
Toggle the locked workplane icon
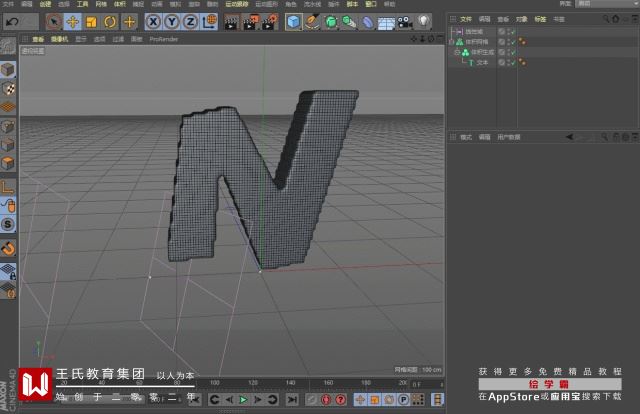(8, 271)
